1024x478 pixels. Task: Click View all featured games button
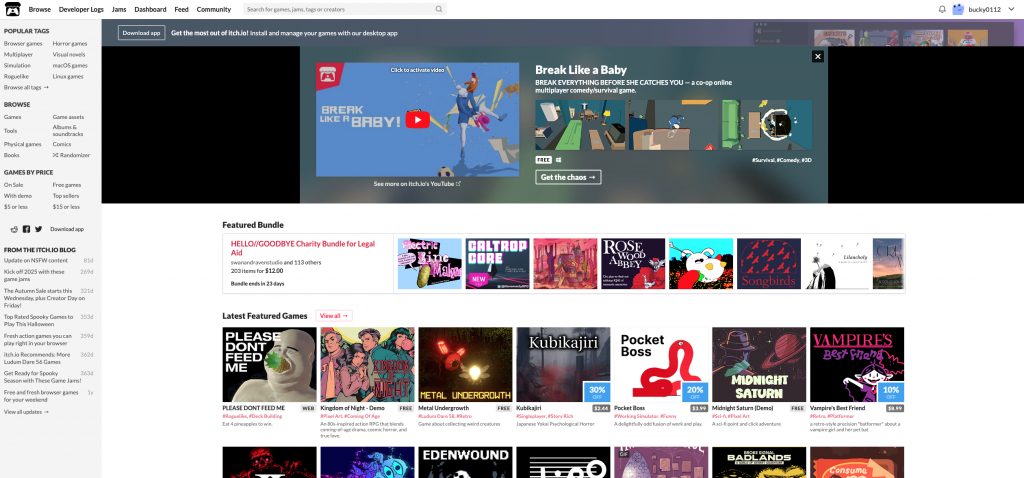pyautogui.click(x=334, y=316)
